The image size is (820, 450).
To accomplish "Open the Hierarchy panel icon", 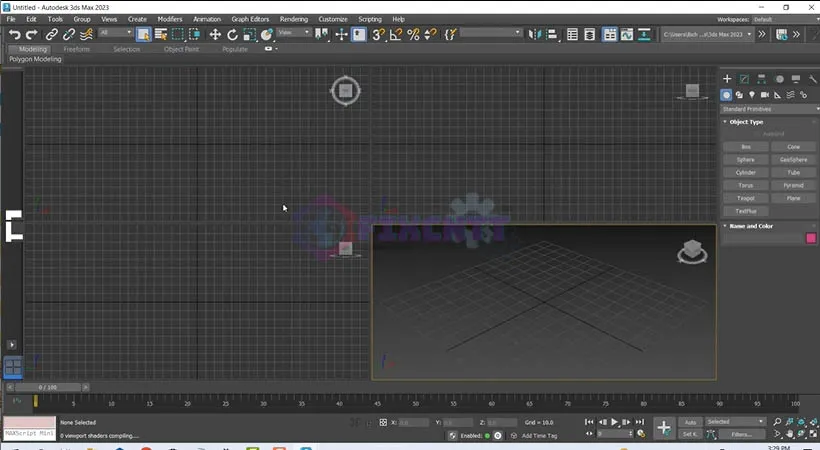I will 761,79.
